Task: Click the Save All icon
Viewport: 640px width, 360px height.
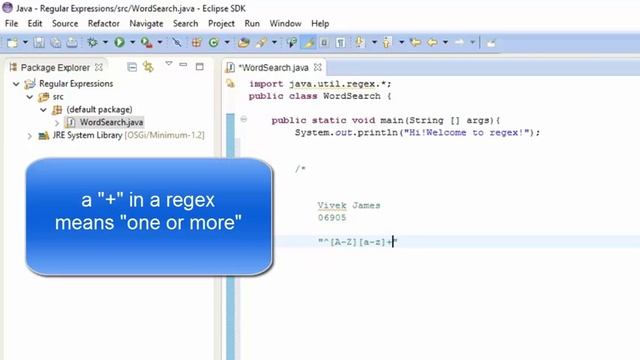Action: click(x=56, y=42)
